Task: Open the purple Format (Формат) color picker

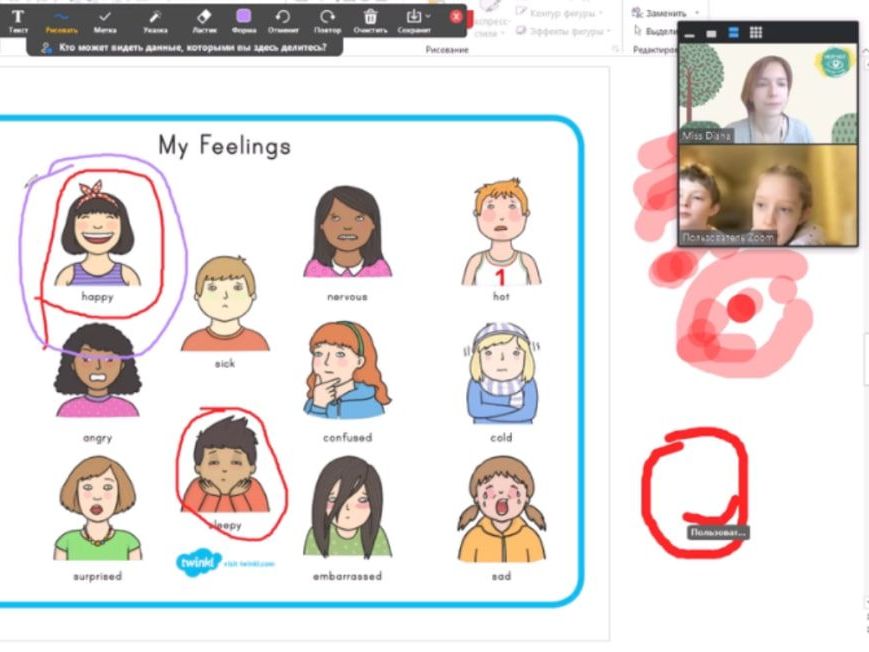Action: point(244,21)
